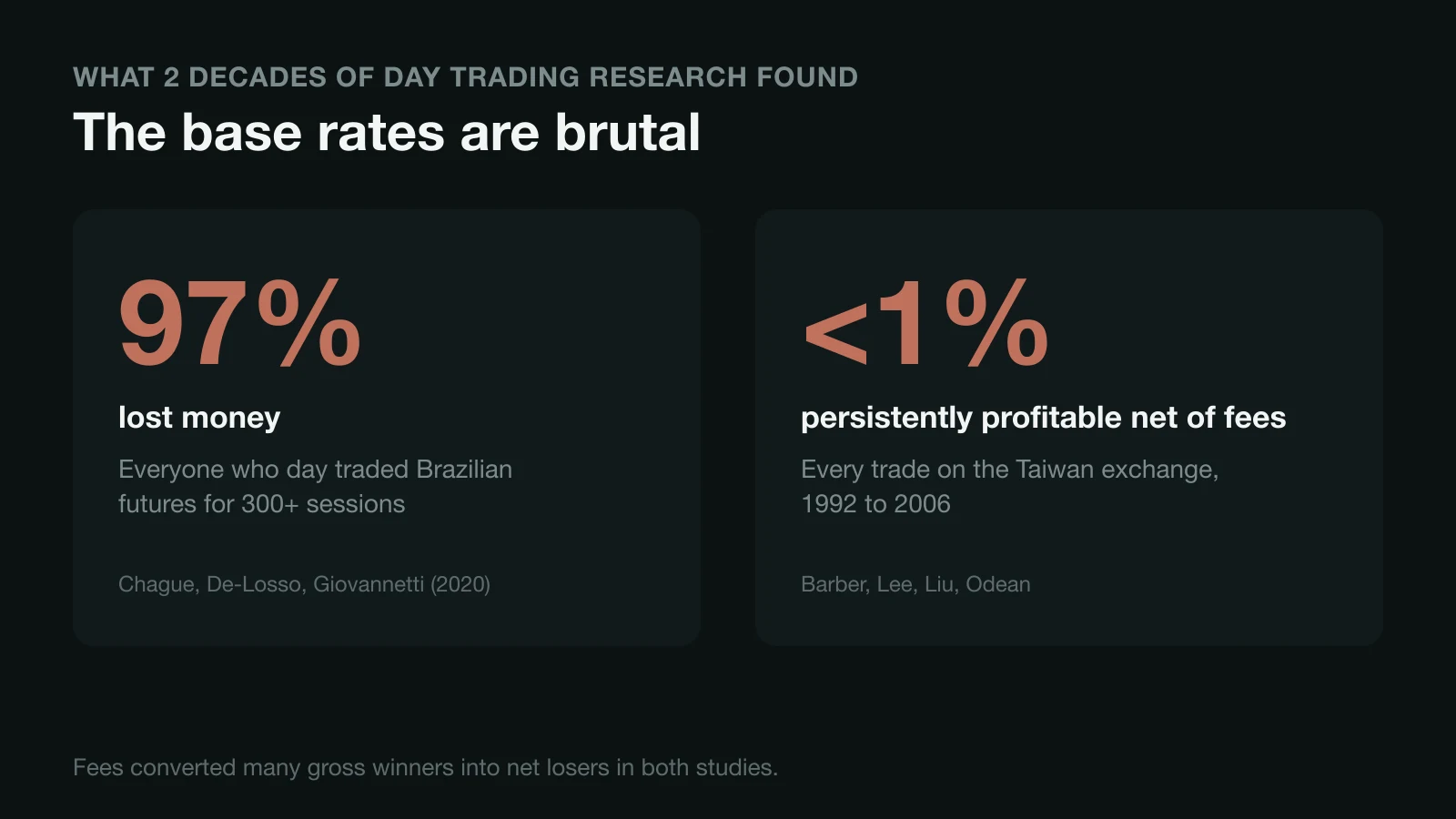Image resolution: width=1456 pixels, height=819 pixels.
Task: Select the 'persistently profitable net of fees' heading
Action: tap(1043, 418)
